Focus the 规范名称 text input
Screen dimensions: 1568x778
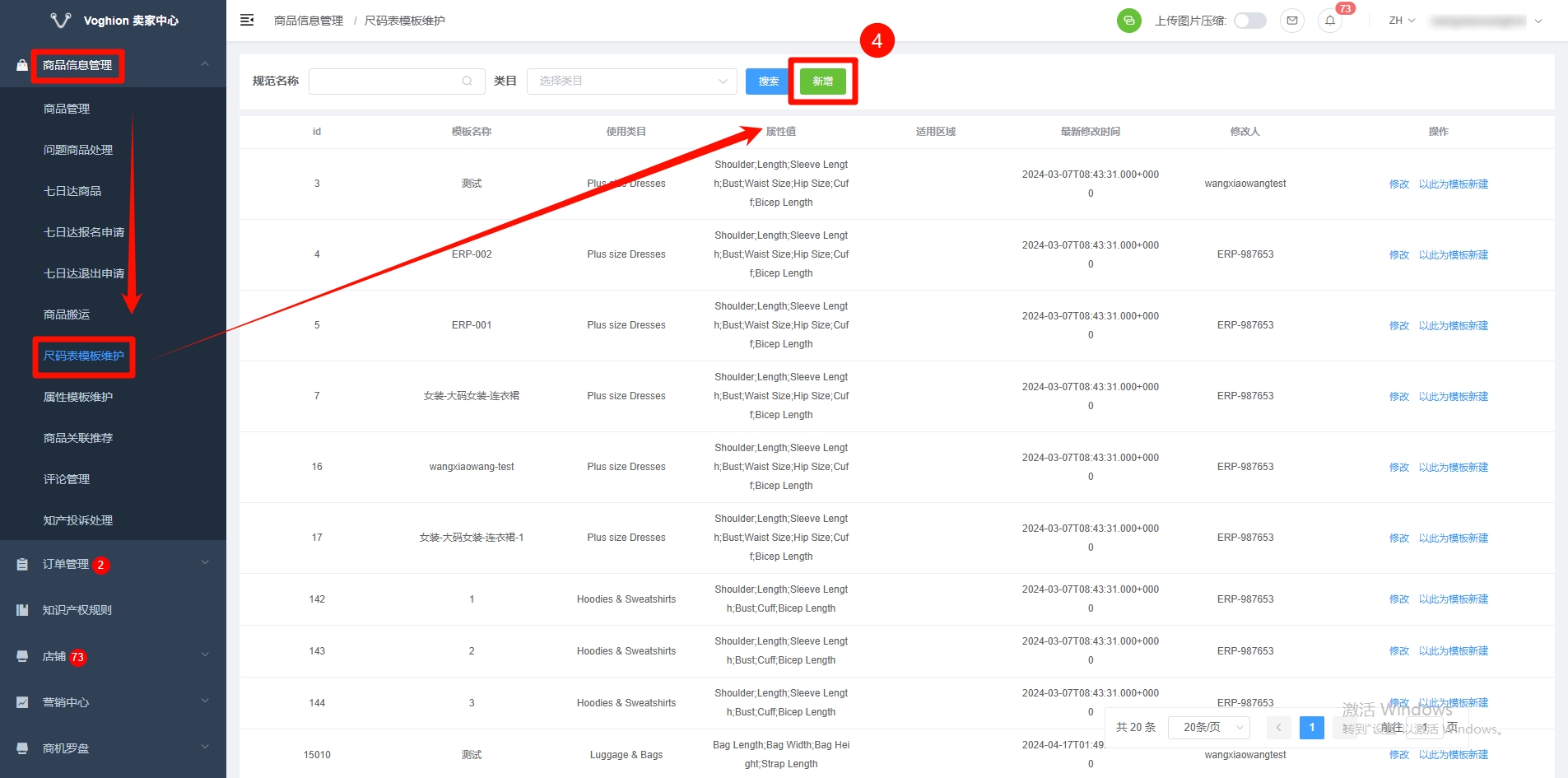384,81
